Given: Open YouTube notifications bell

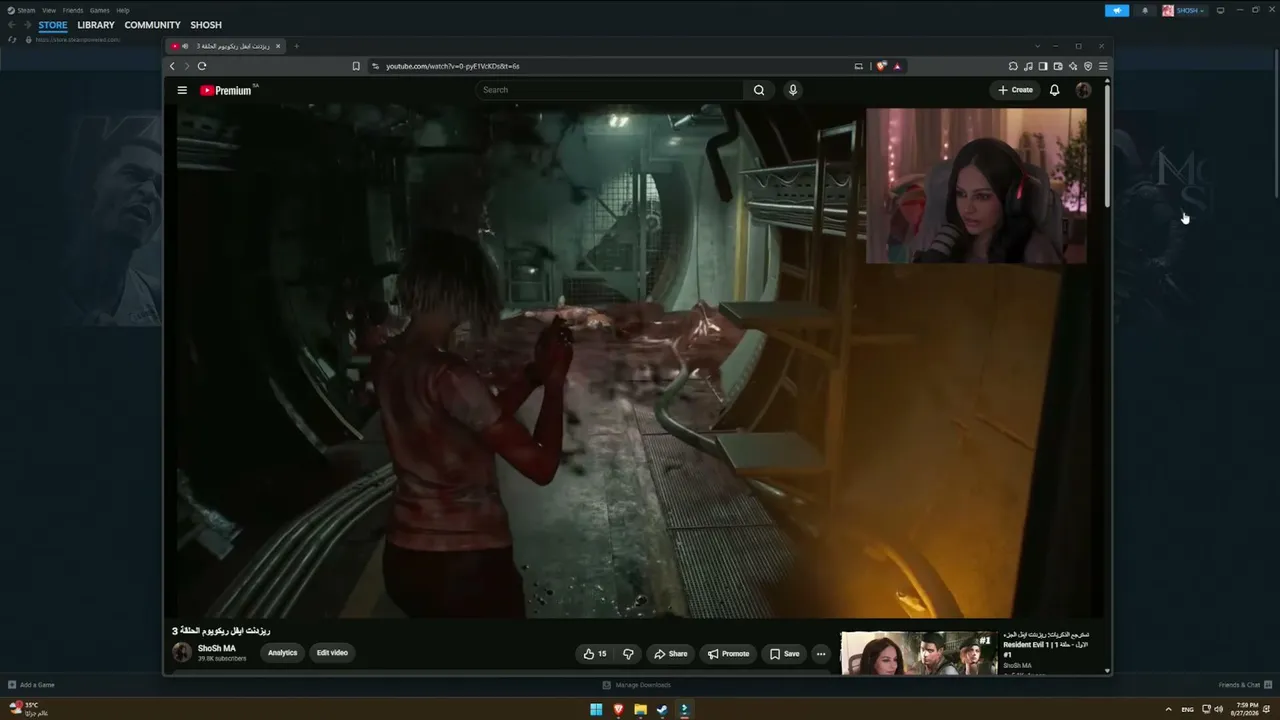Looking at the screenshot, I should (1054, 90).
